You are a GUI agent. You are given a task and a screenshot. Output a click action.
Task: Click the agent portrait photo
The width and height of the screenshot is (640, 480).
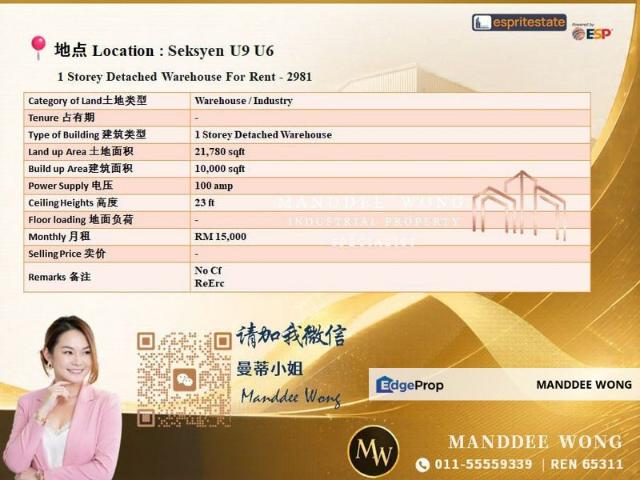coord(61,398)
